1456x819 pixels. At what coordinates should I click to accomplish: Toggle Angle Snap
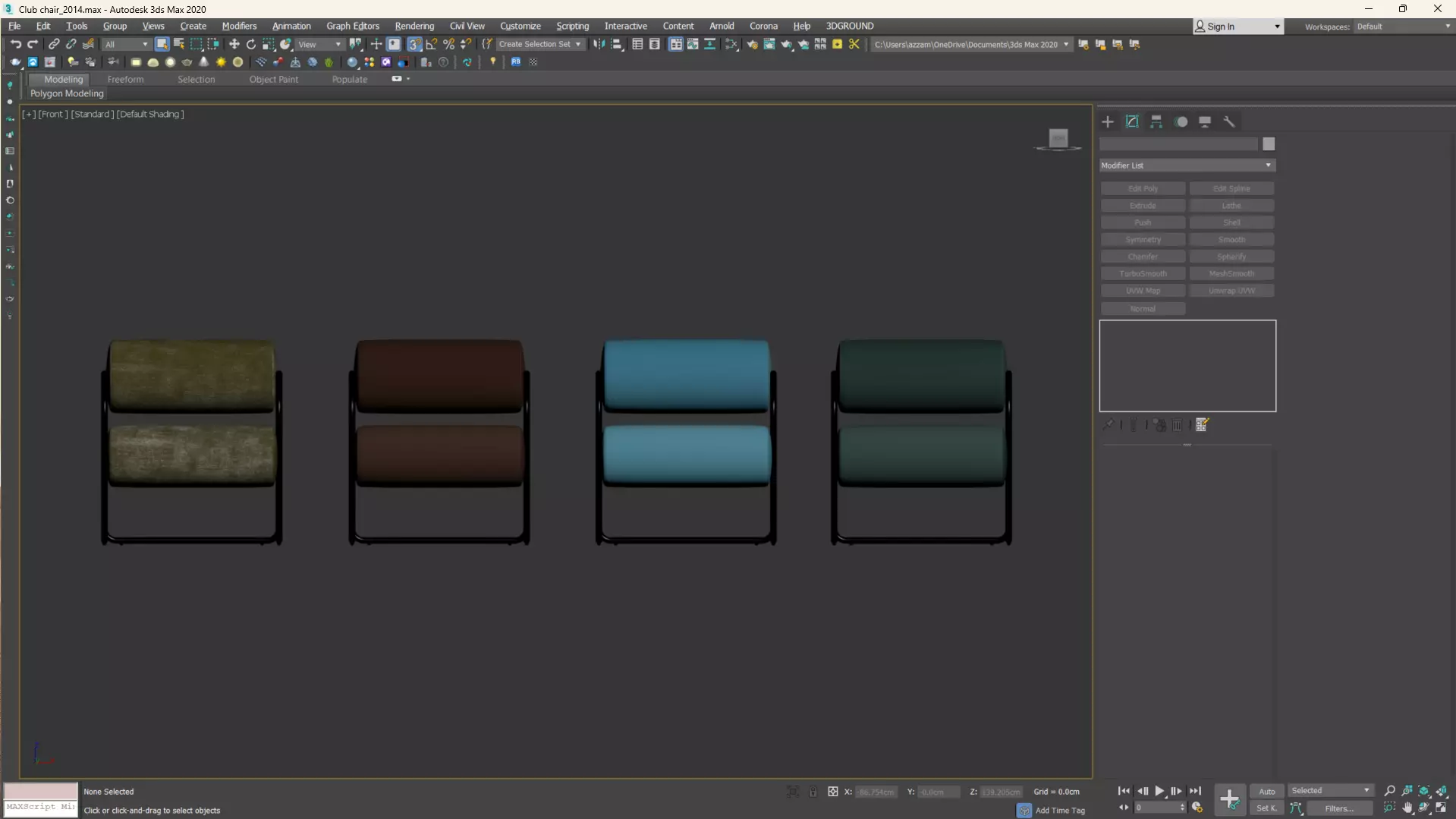point(432,44)
